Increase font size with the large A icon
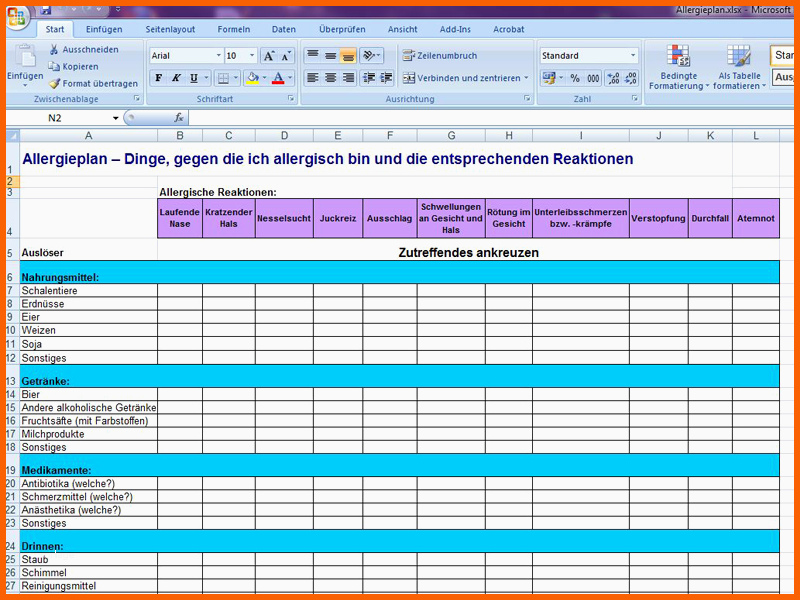800x600 pixels. point(269,56)
